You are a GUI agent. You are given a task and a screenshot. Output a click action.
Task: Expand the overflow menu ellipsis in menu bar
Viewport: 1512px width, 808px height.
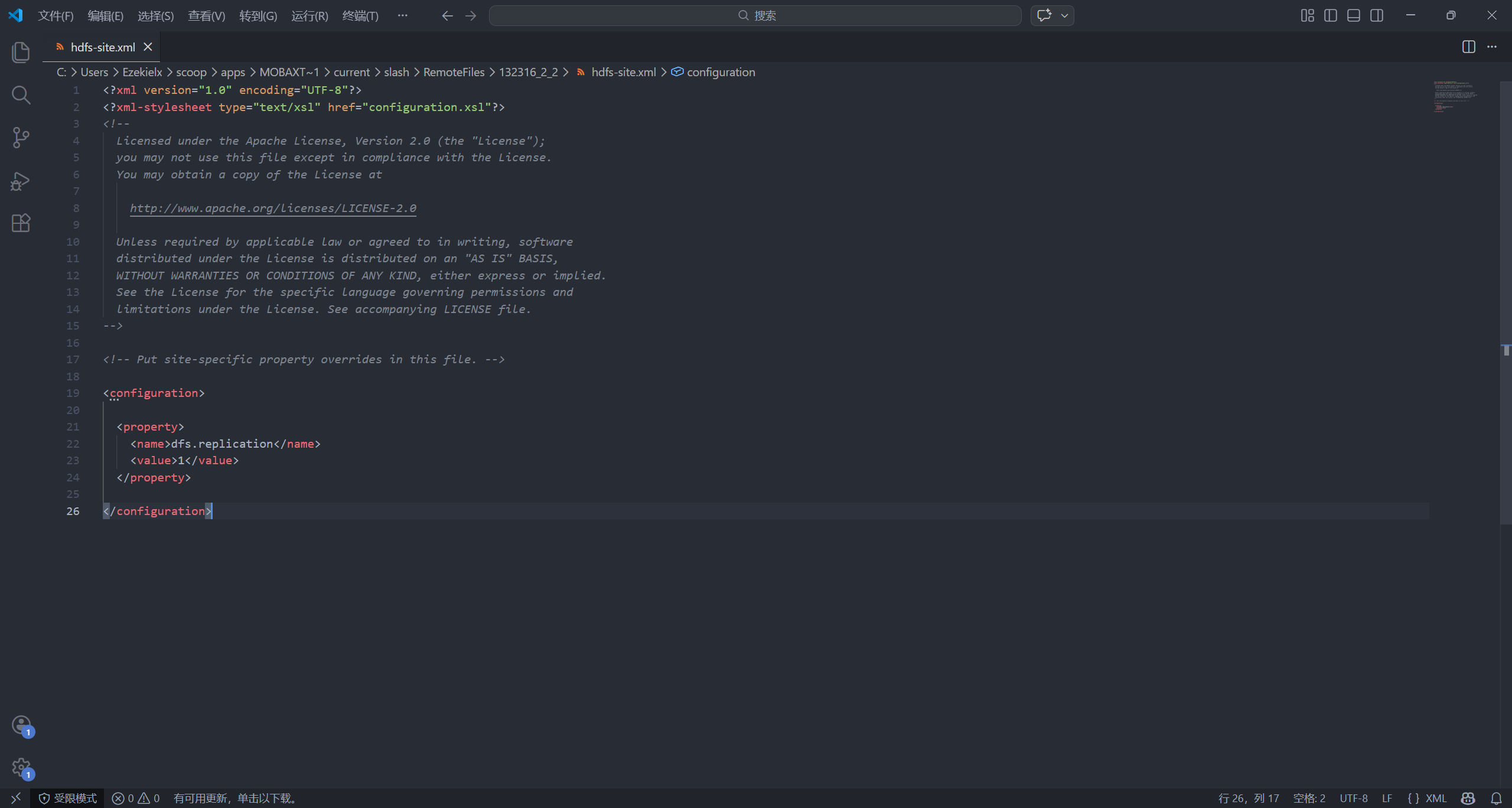[403, 15]
